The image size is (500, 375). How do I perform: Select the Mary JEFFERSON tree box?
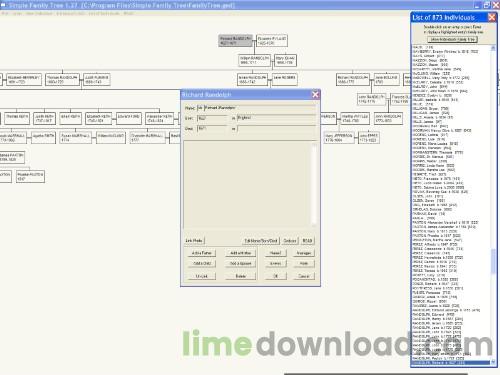pyautogui.click(x=339, y=138)
